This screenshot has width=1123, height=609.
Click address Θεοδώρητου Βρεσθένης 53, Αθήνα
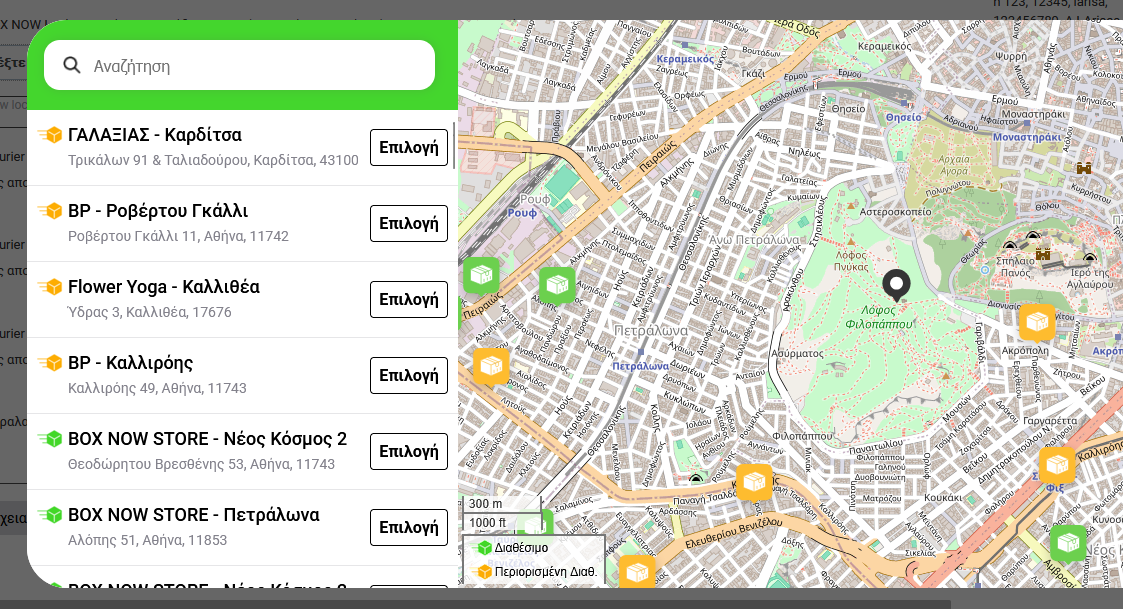pyautogui.click(x=201, y=464)
